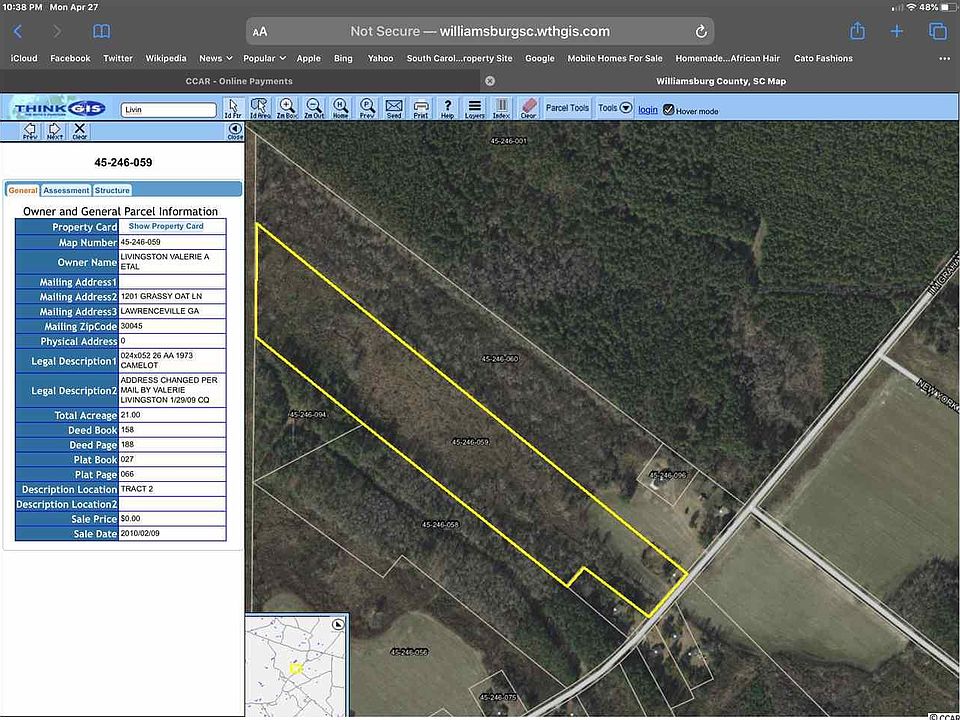Expand the Tools dropdown
Image resolution: width=960 pixels, height=720 pixels.
coord(615,108)
